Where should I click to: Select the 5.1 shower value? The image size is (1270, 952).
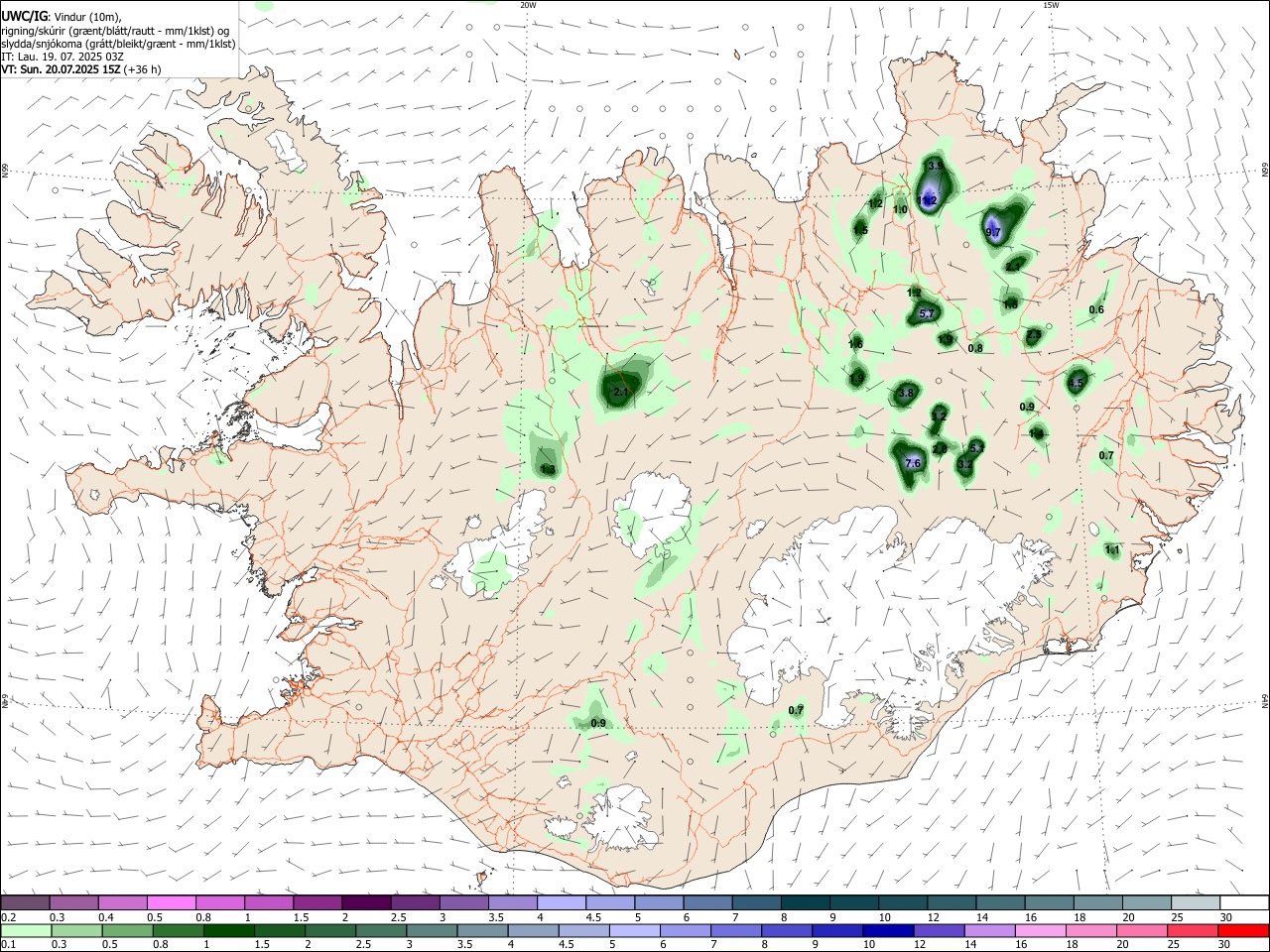pos(976,448)
